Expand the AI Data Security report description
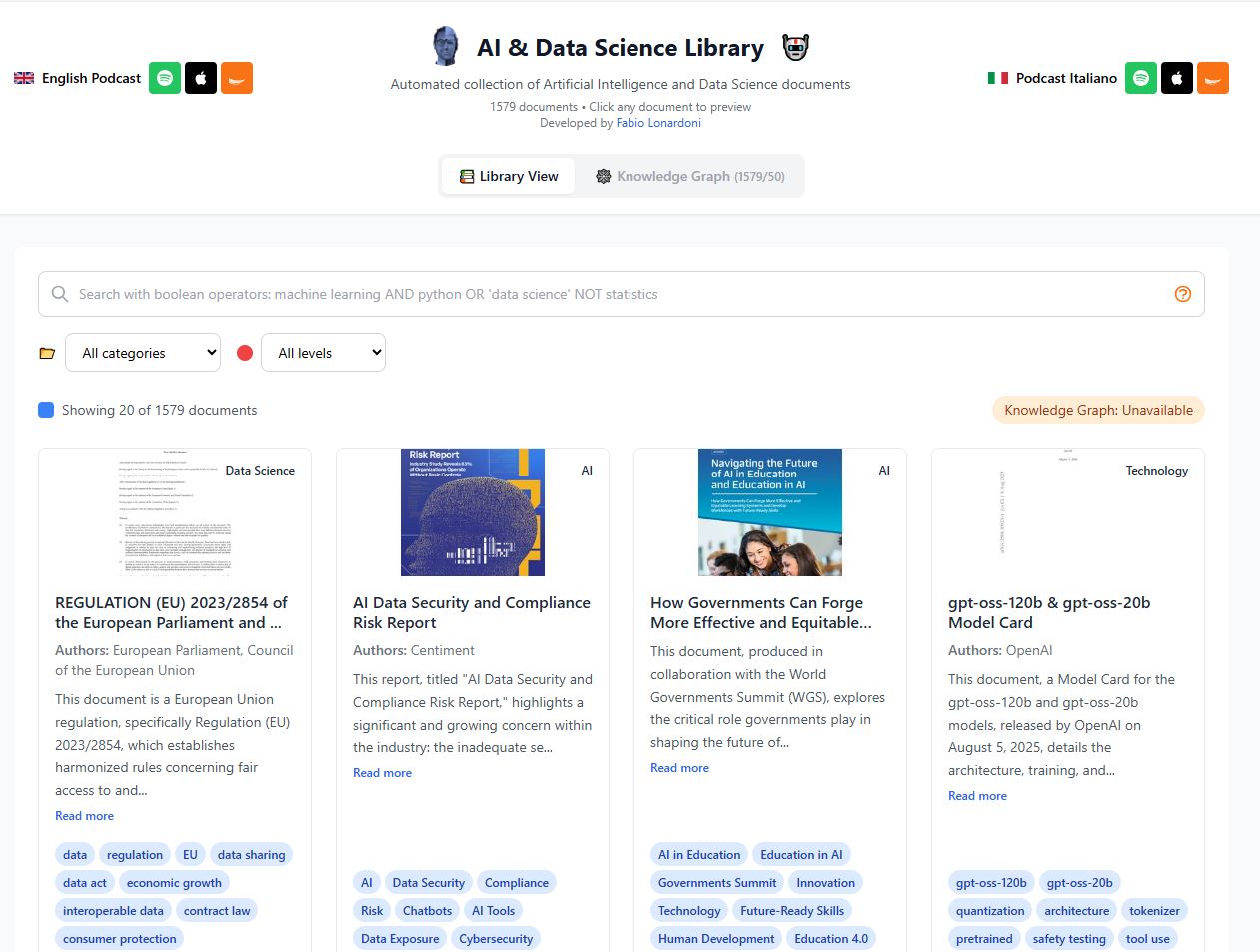This screenshot has height=952, width=1260. (382, 772)
